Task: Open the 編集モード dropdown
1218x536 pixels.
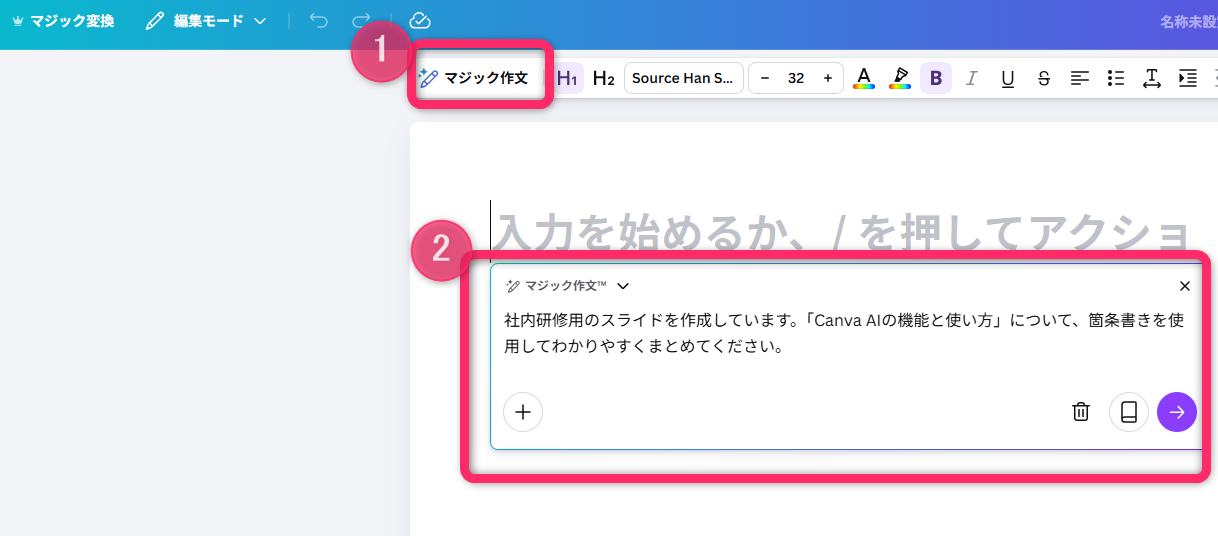Action: [206, 21]
